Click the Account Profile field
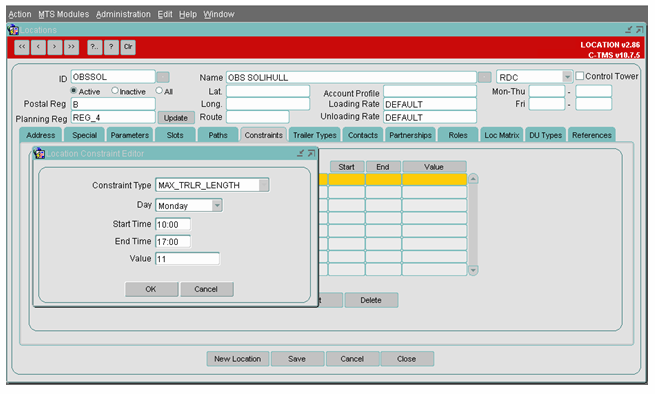Image resolution: width=655 pixels, height=394 pixels. tap(430, 92)
